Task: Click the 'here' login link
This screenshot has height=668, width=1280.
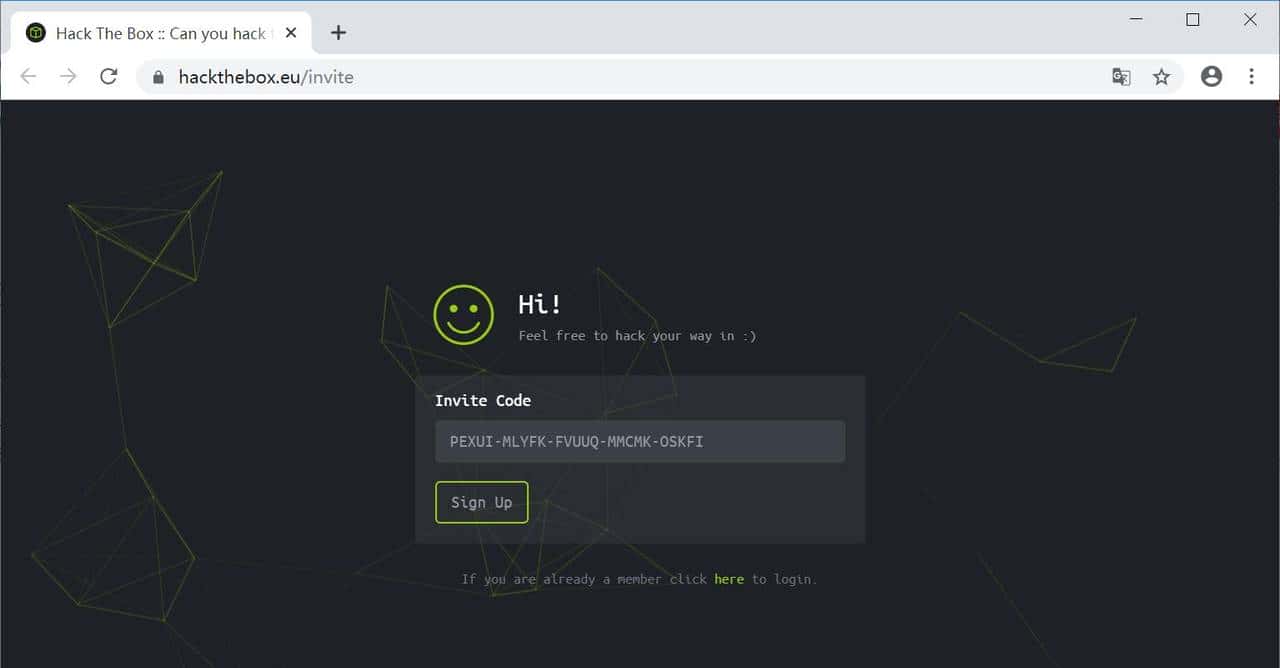Action: pos(728,579)
